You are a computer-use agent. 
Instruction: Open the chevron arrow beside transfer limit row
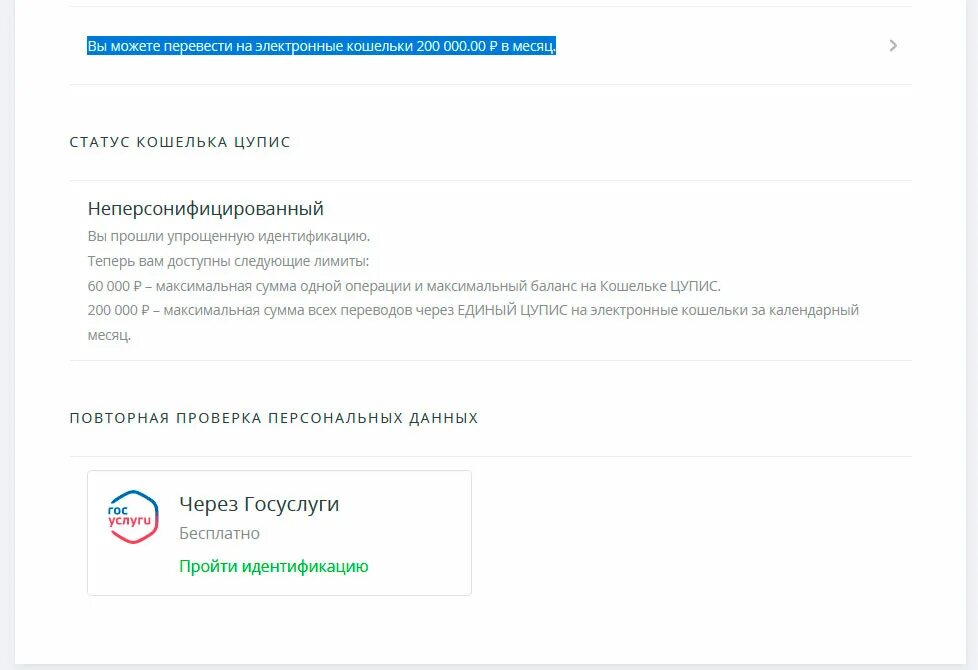click(x=893, y=46)
